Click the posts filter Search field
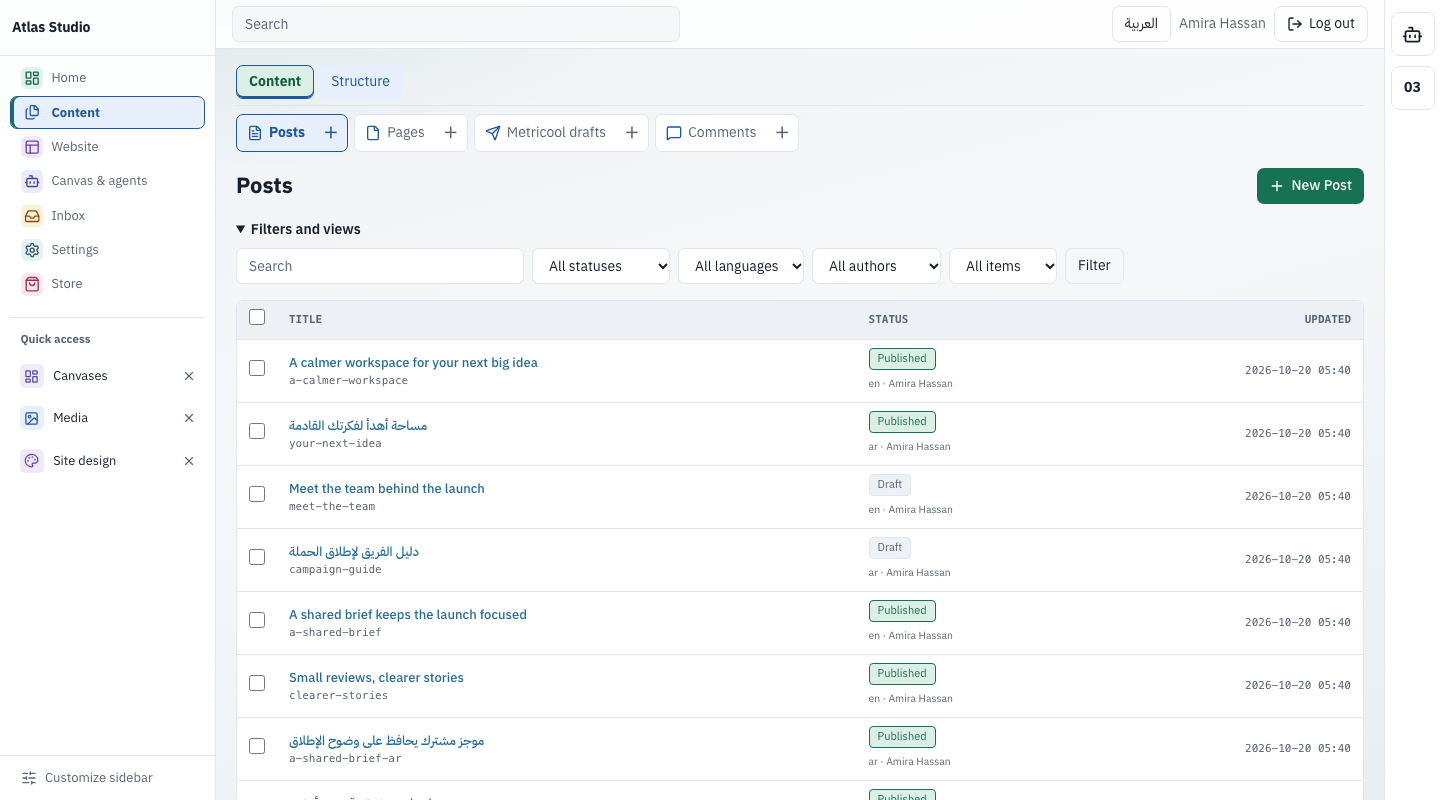The height and width of the screenshot is (800, 1440). tap(380, 266)
